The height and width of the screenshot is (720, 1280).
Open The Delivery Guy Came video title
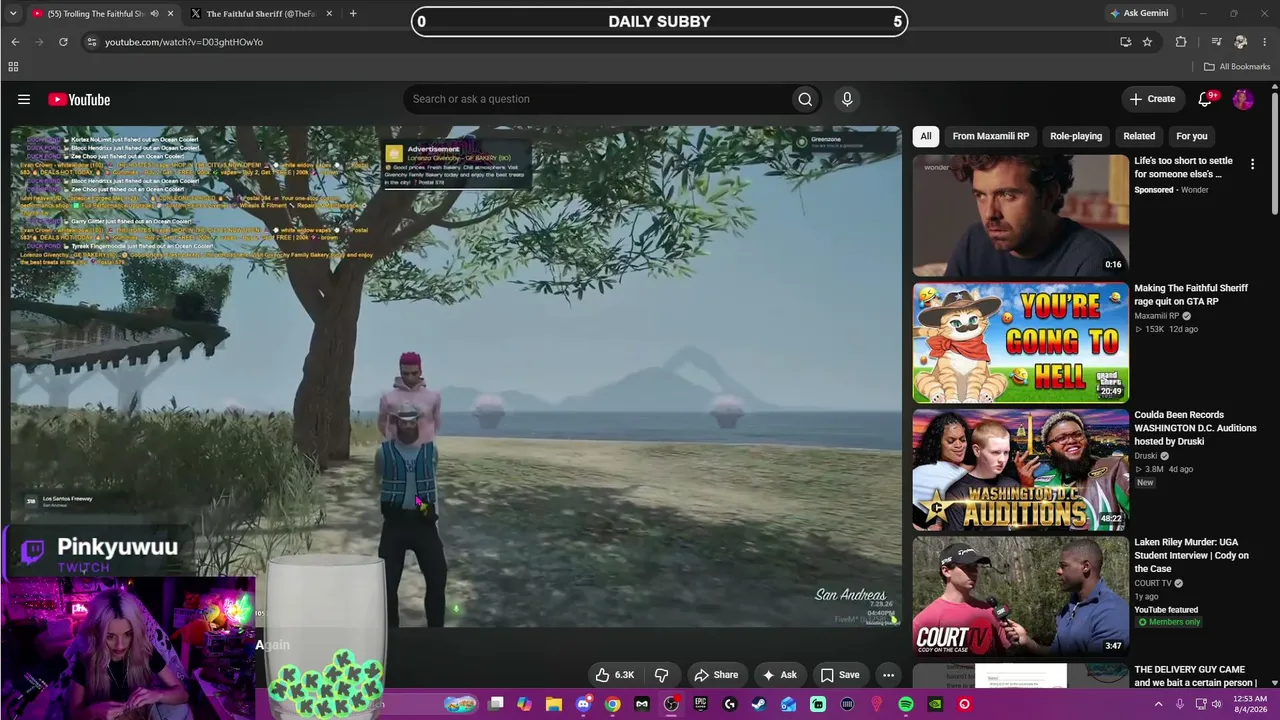1196,676
